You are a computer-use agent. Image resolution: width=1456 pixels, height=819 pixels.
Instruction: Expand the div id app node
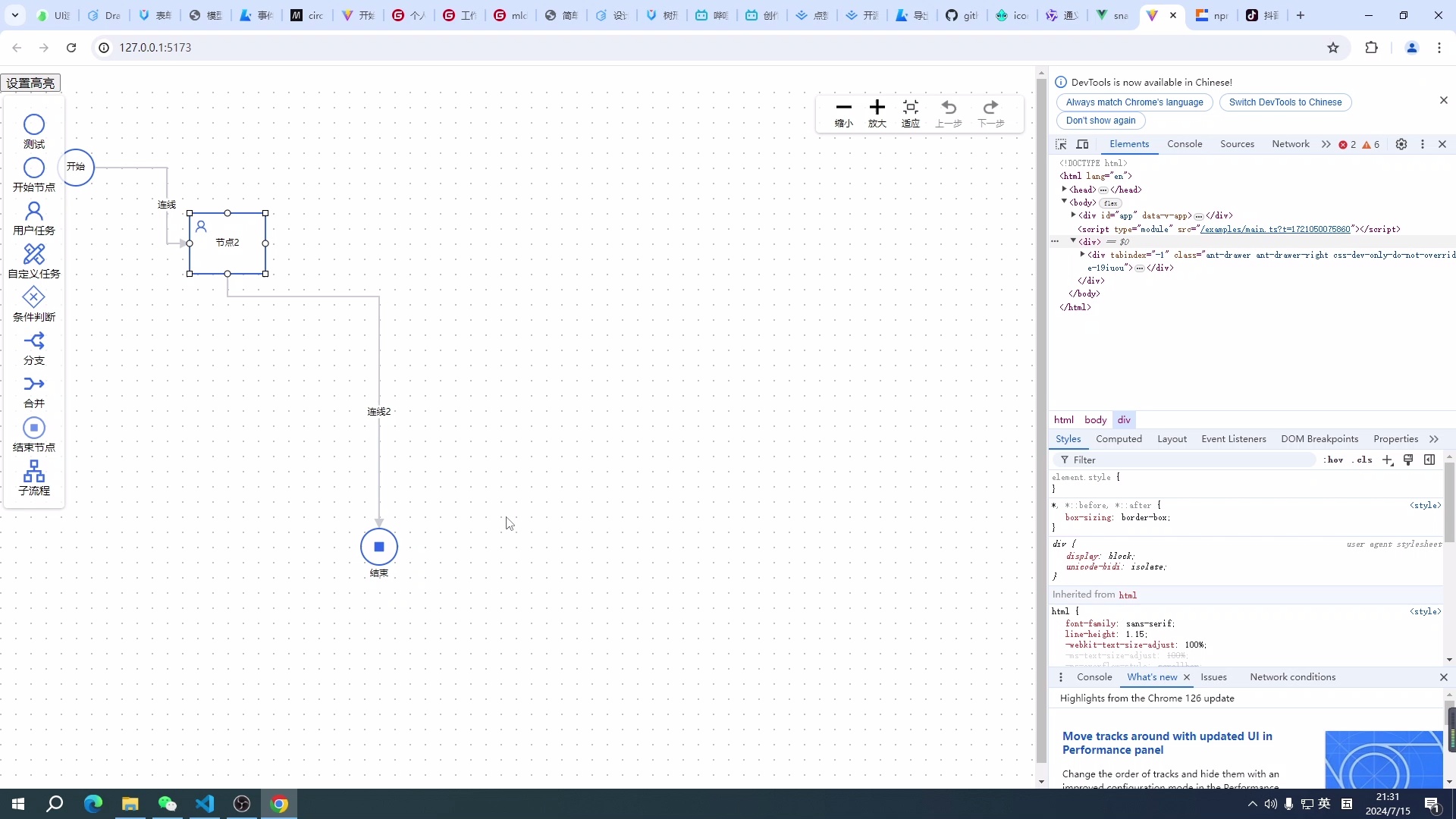1073,215
